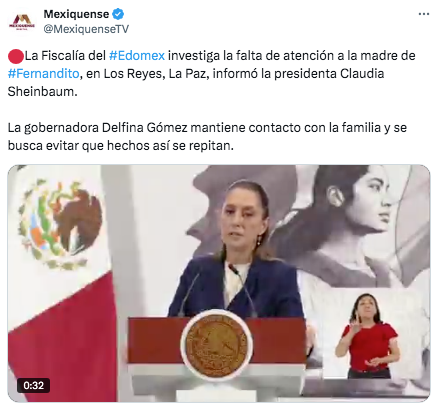
Task: Visit the @MexiquenseTV handle
Action: tap(86, 29)
